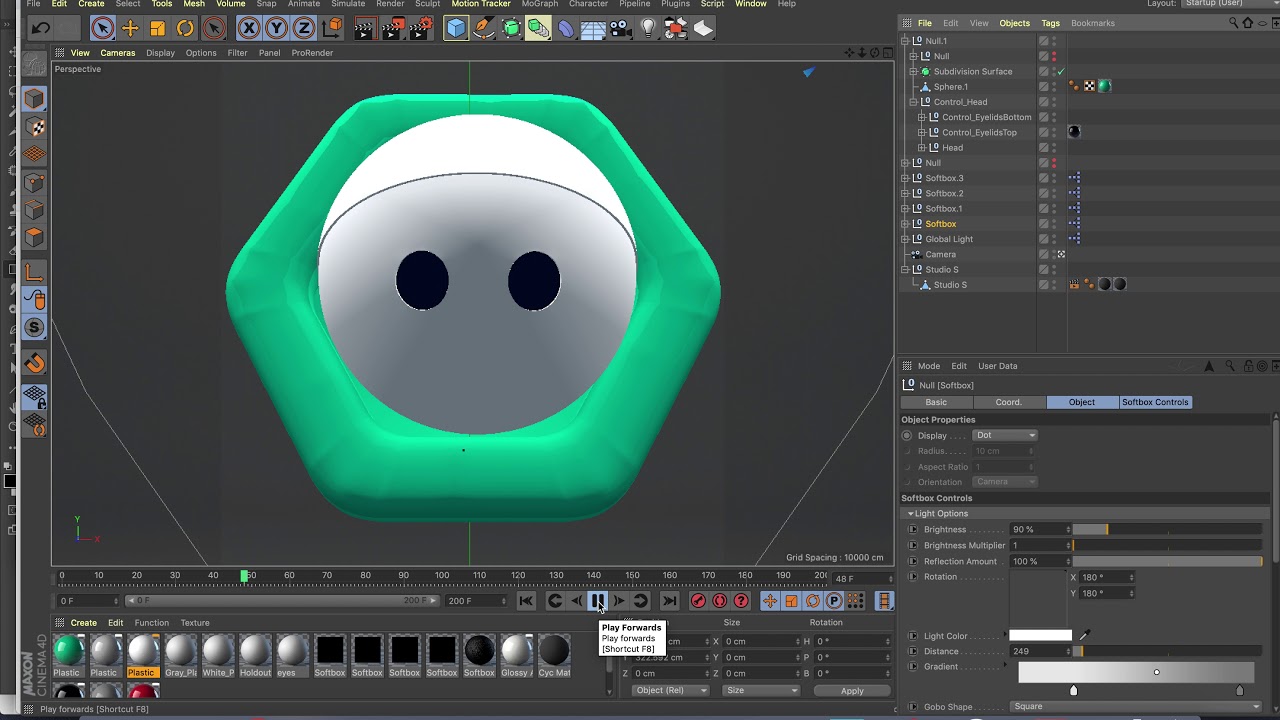Toggle red Autokeying button in timeline

coord(720,601)
